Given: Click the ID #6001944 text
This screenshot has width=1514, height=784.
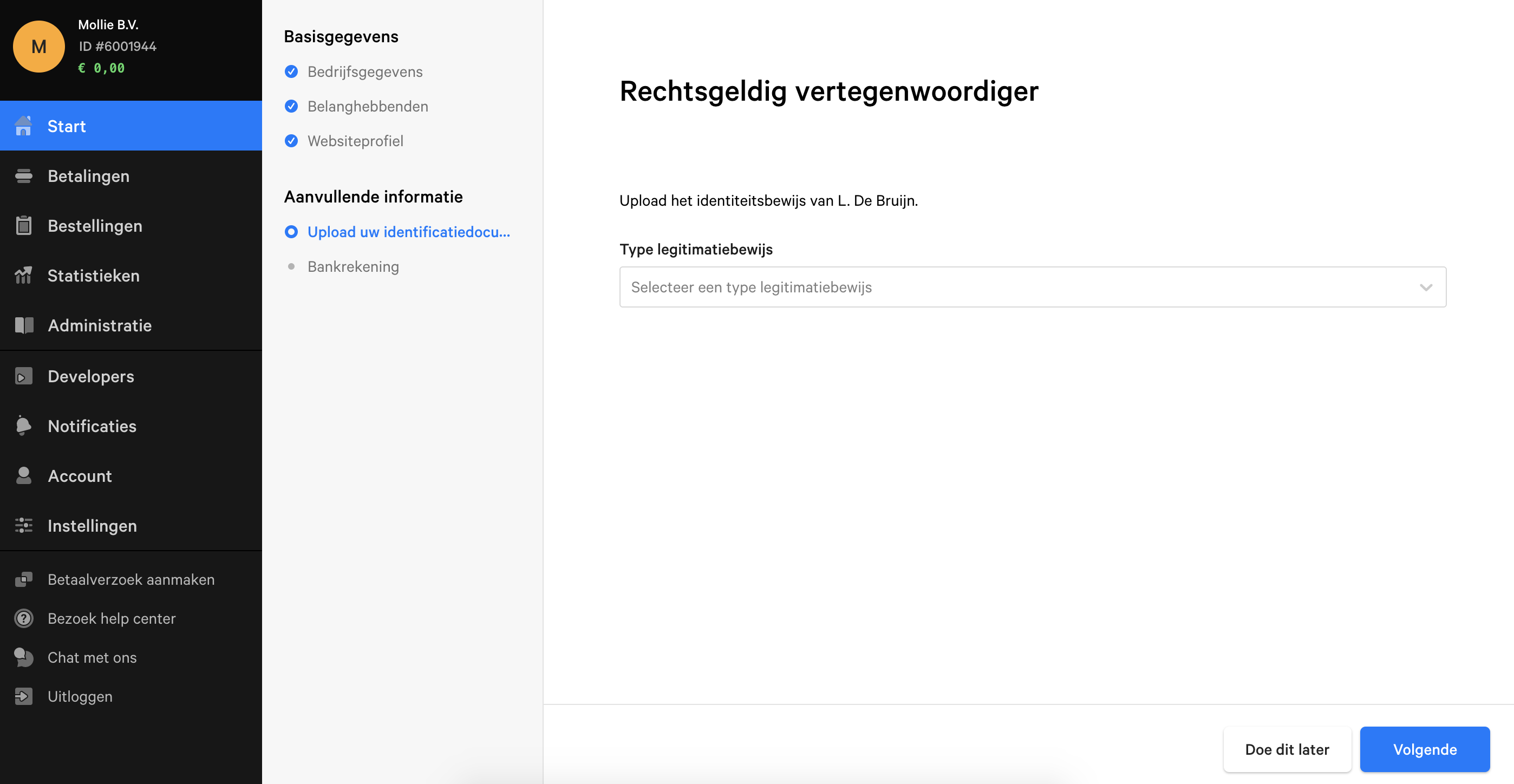Looking at the screenshot, I should coord(118,47).
